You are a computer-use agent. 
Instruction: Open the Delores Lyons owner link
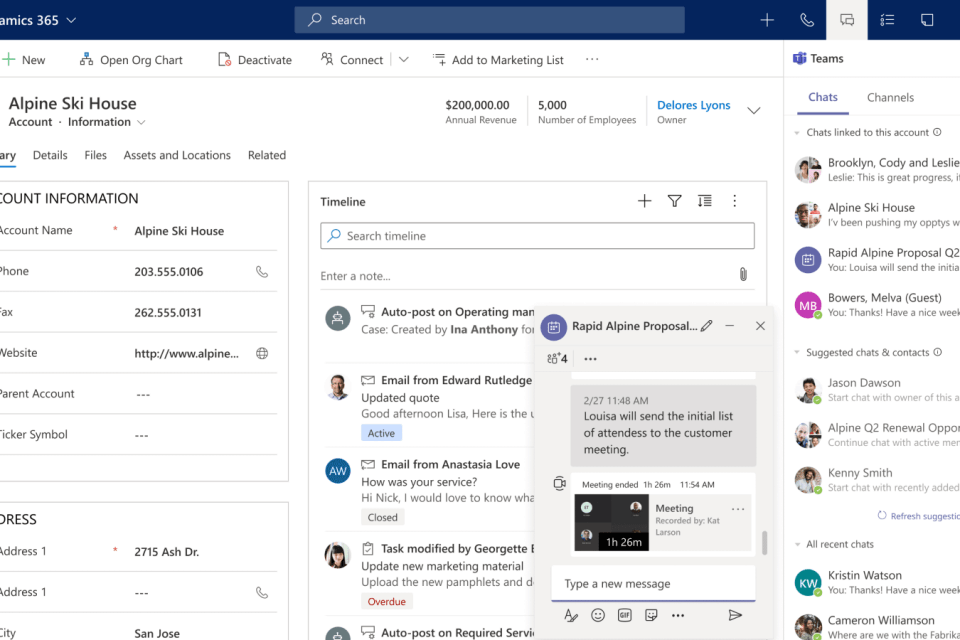(693, 105)
